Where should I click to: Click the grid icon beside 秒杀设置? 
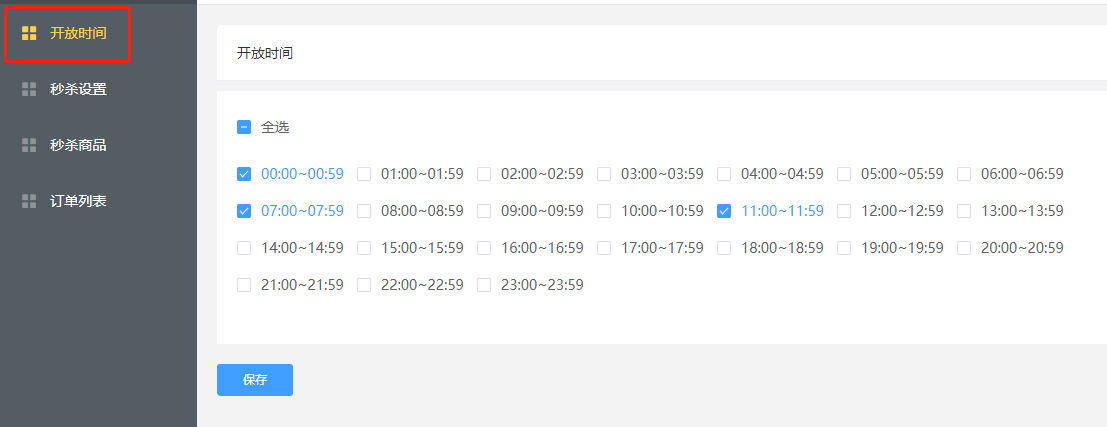tap(29, 90)
